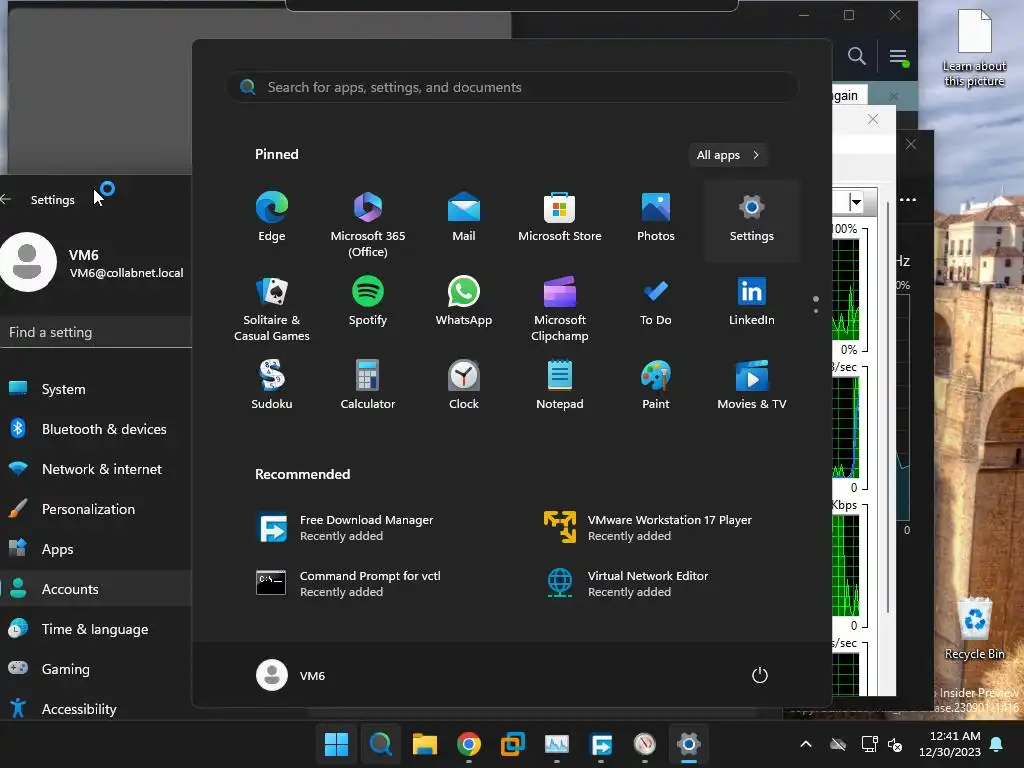Click the Start menu search box

(512, 88)
